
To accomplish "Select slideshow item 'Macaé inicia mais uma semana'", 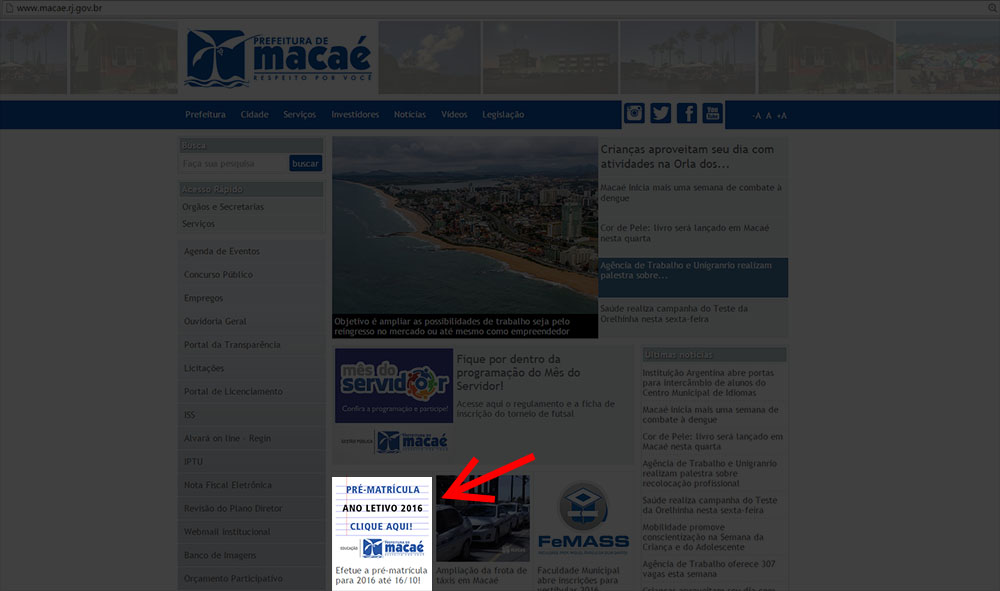I will click(691, 193).
